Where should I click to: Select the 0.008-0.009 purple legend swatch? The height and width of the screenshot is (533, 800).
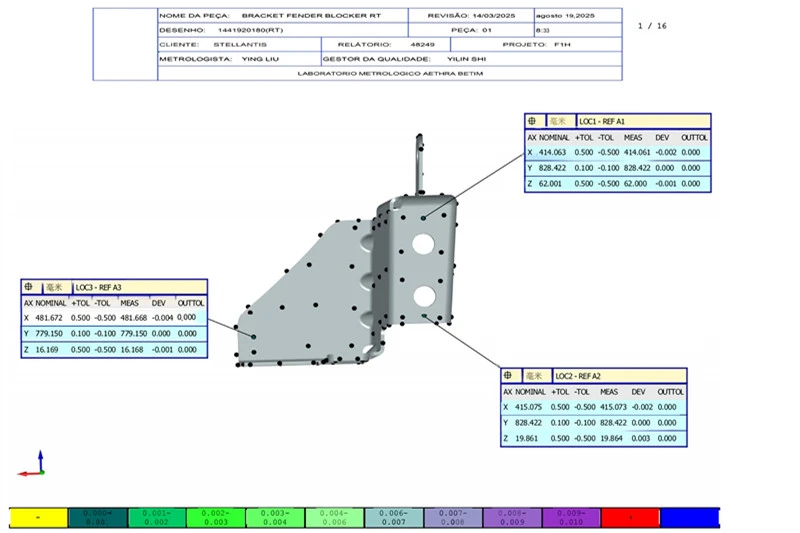coord(512,518)
